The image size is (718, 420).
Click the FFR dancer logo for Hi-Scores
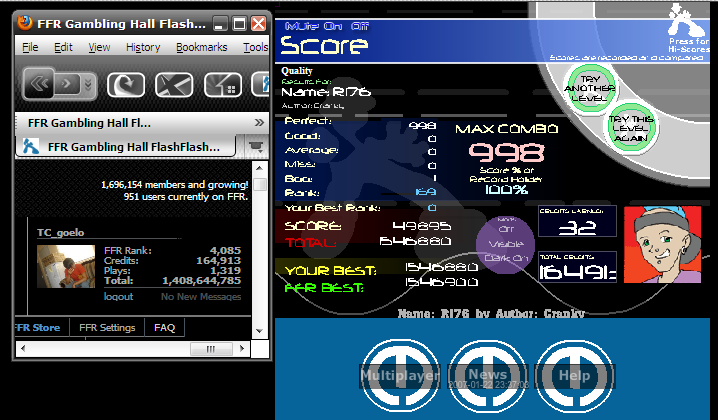click(685, 21)
